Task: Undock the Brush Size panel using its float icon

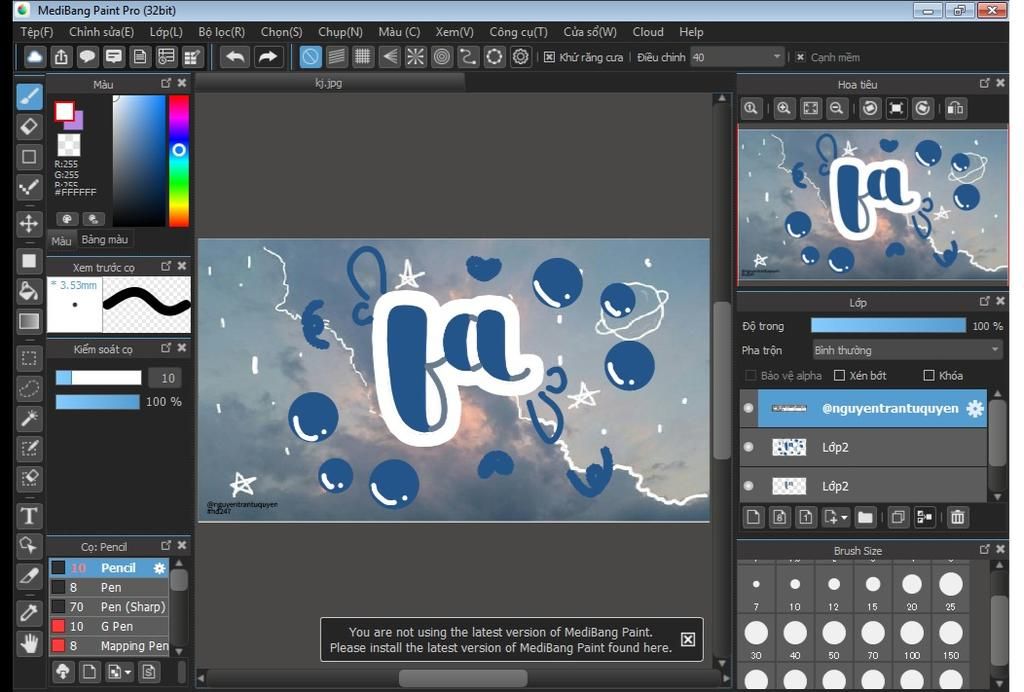Action: click(x=985, y=549)
